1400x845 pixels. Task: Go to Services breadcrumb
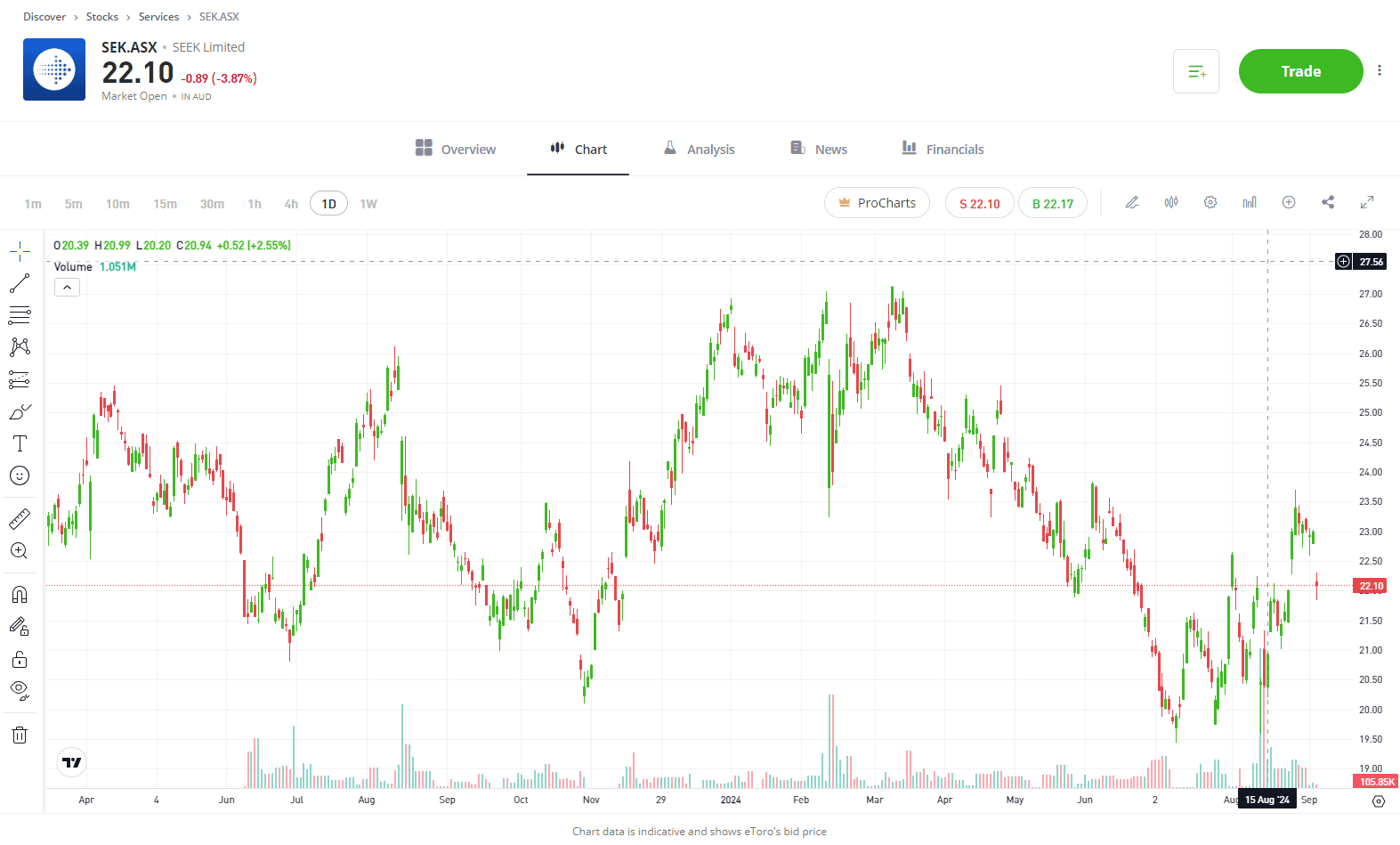point(158,17)
